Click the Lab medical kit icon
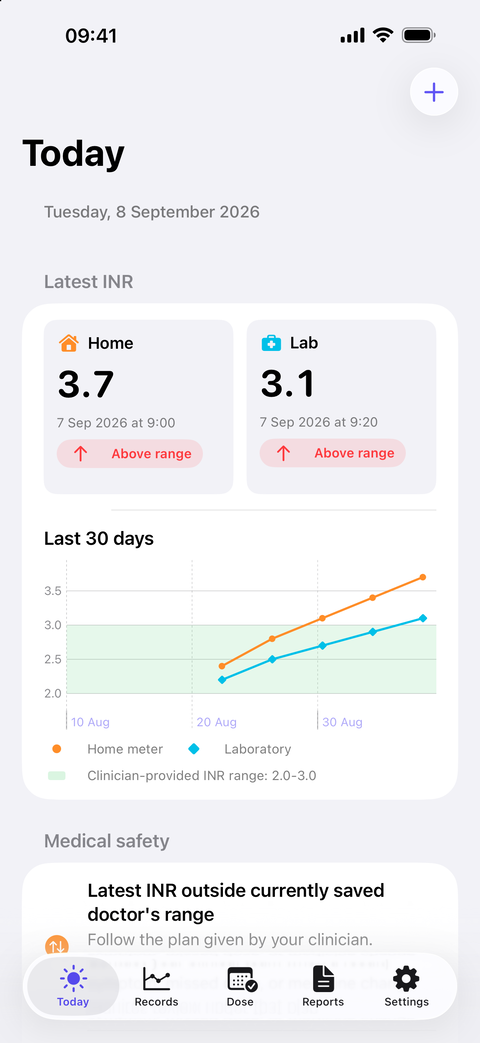 [x=271, y=343]
